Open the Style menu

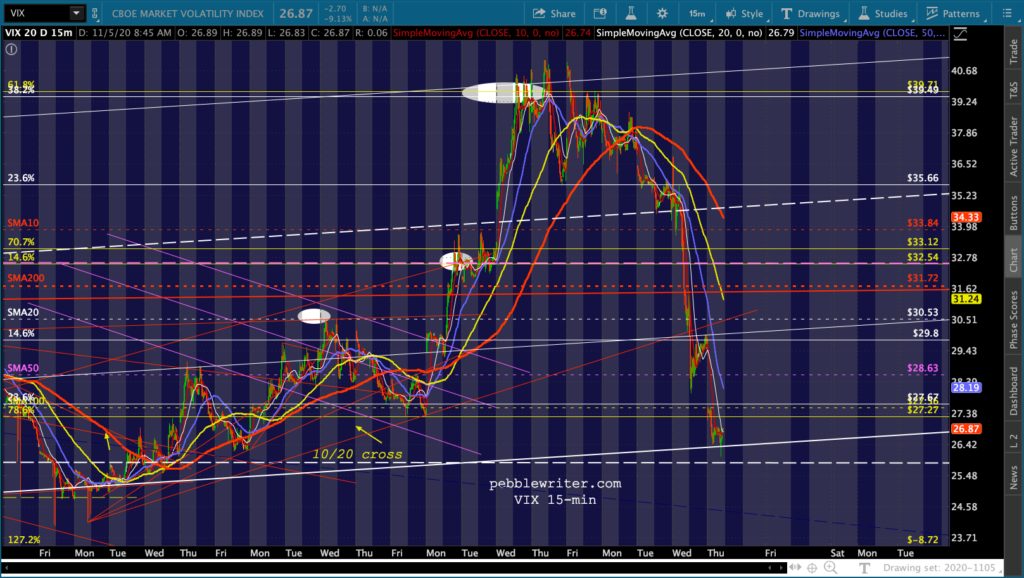tap(744, 13)
